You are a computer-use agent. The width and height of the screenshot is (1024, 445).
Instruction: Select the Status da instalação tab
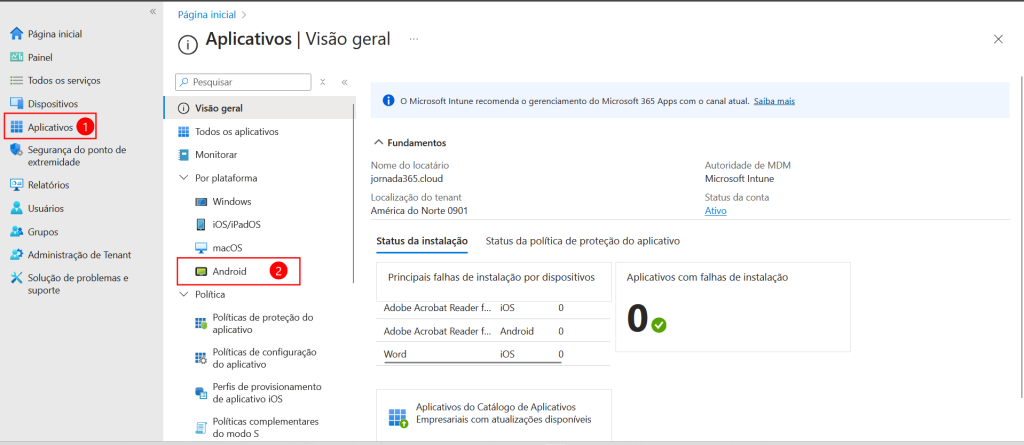422,241
